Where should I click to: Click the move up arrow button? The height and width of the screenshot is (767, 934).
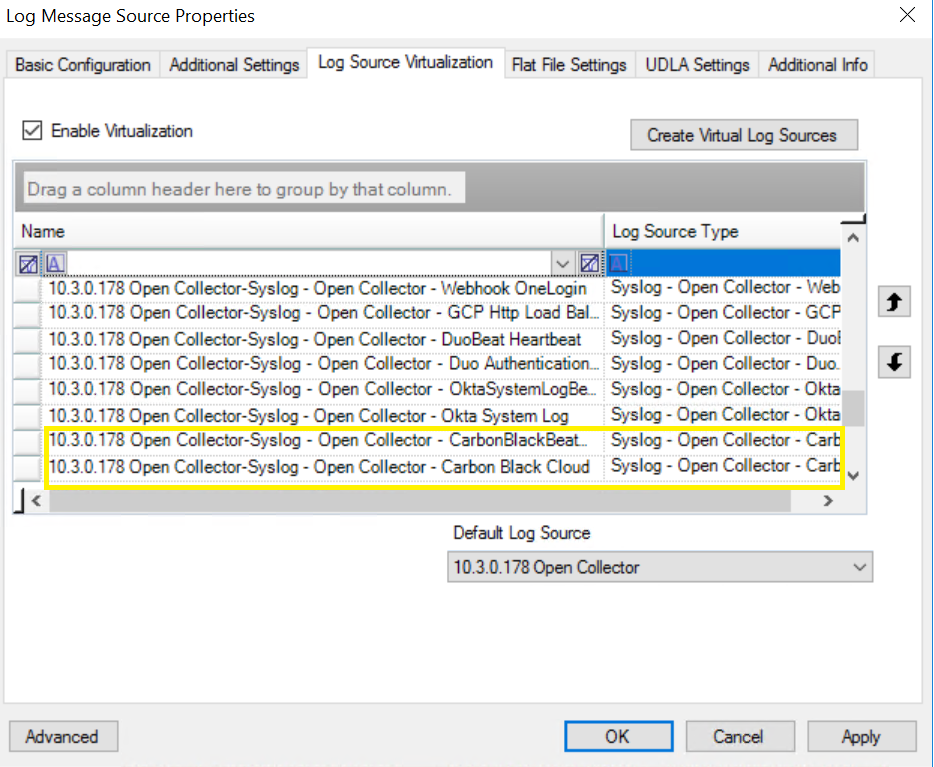894,302
